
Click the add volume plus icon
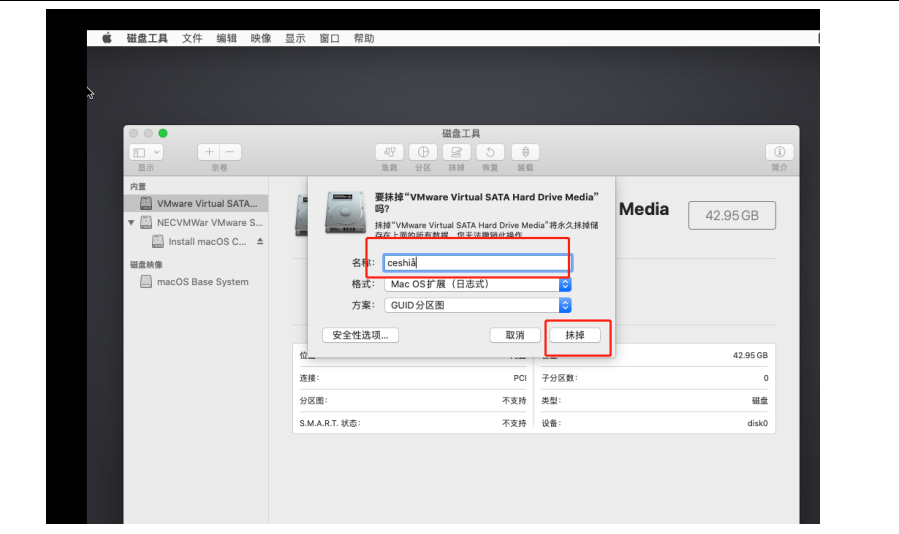pyautogui.click(x=209, y=152)
